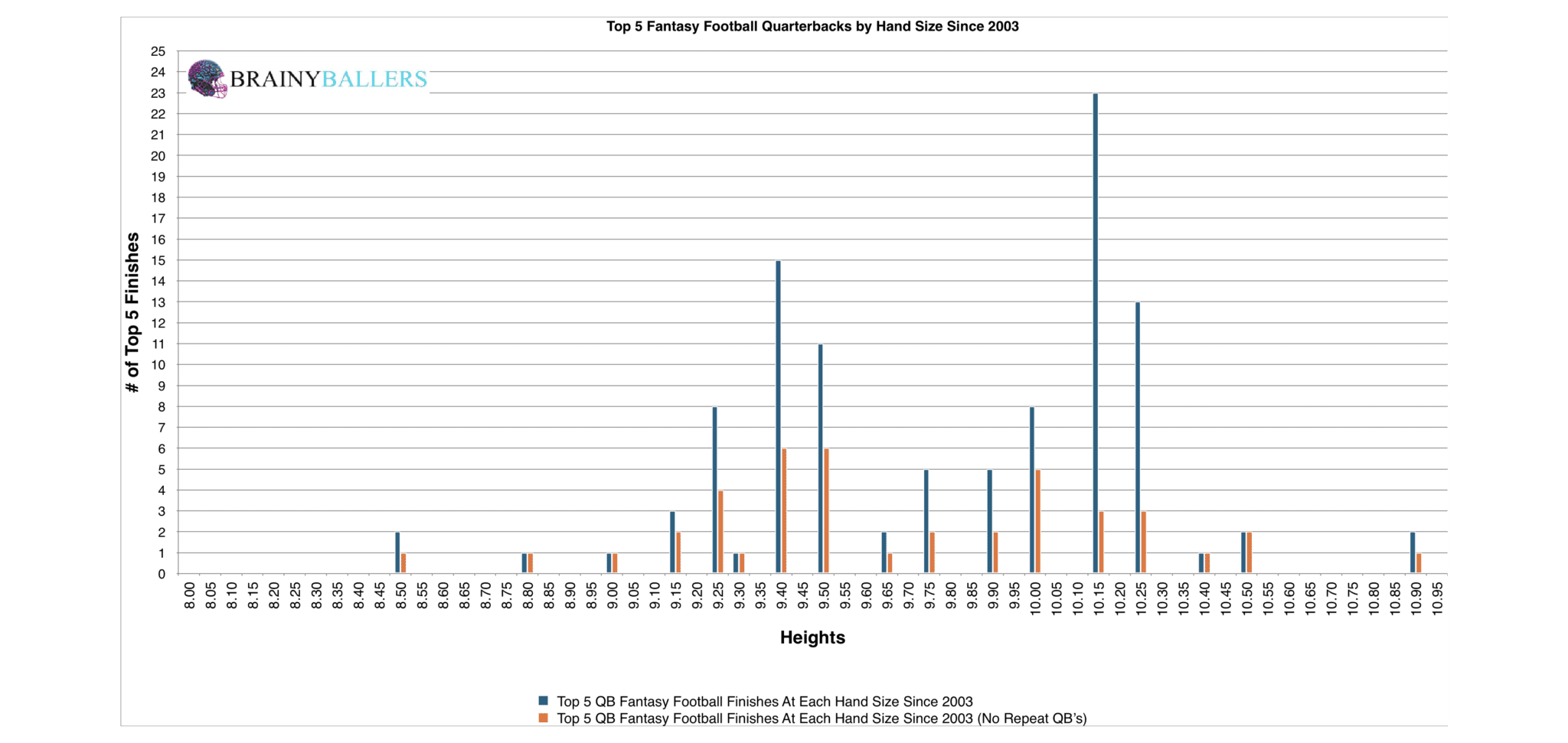The height and width of the screenshot is (743, 1568).
Task: Click the x-axis label '8.00'
Action: point(190,595)
